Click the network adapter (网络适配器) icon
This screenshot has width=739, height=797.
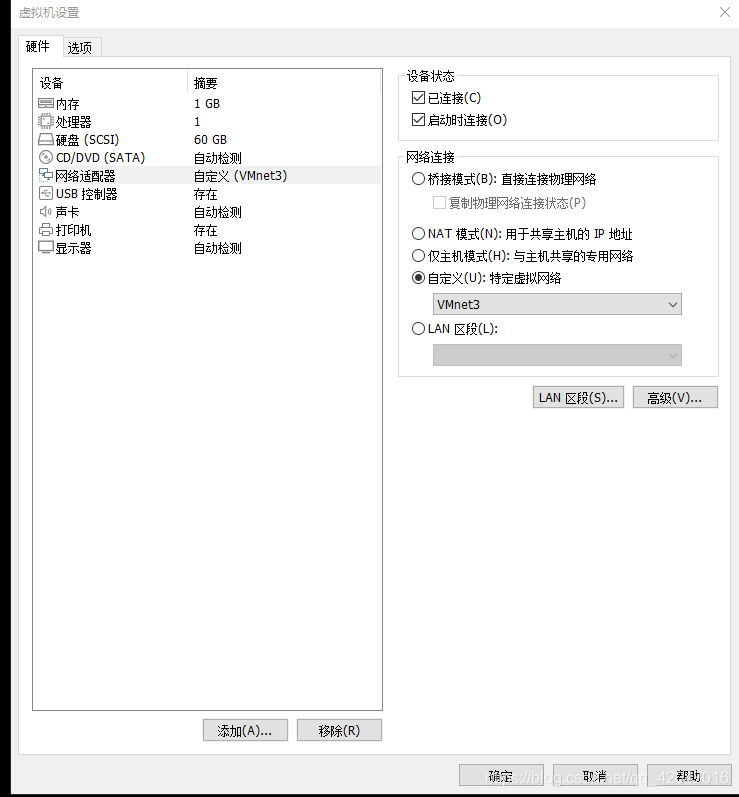[45, 175]
